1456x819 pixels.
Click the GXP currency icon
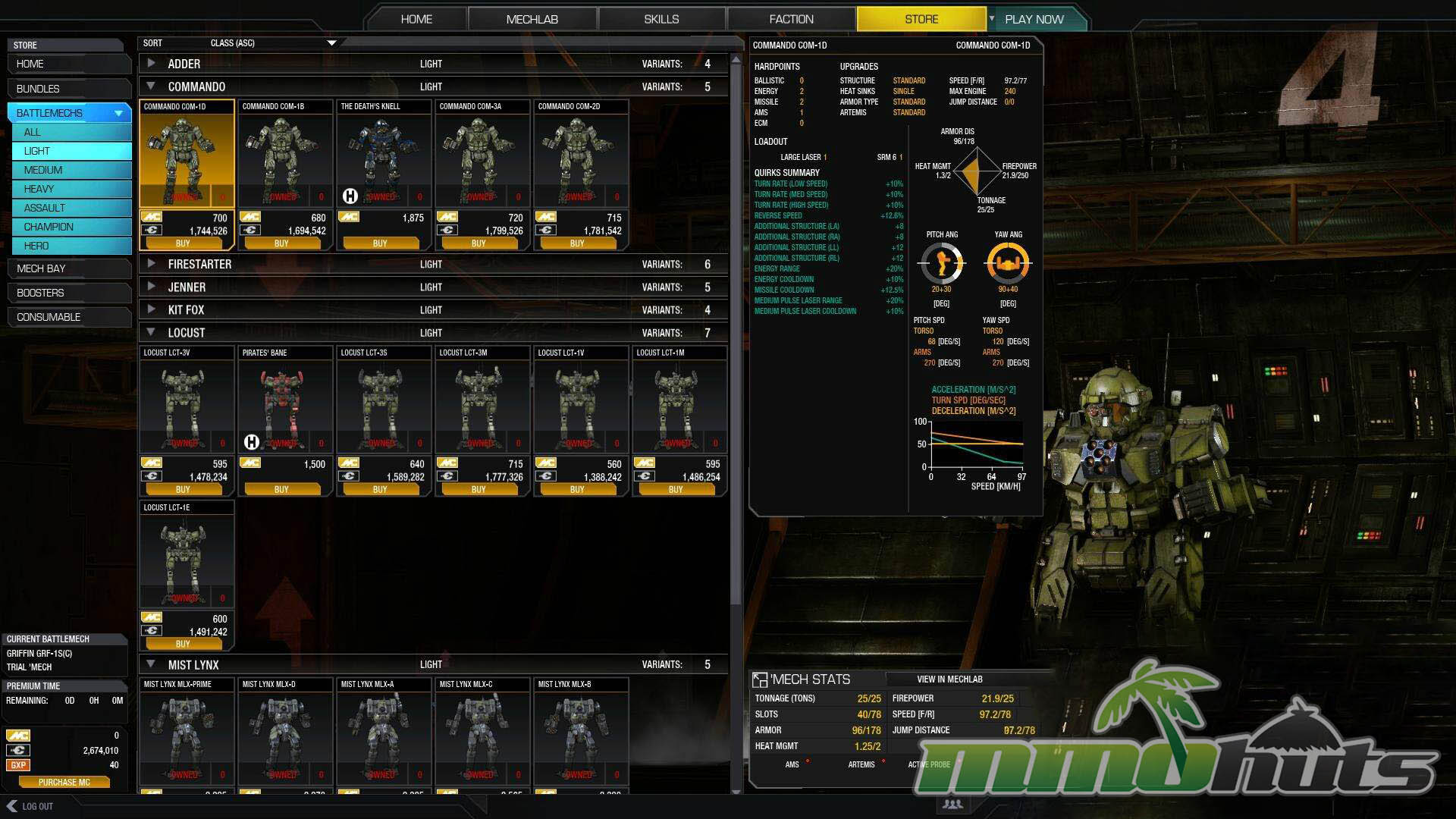coord(18,765)
